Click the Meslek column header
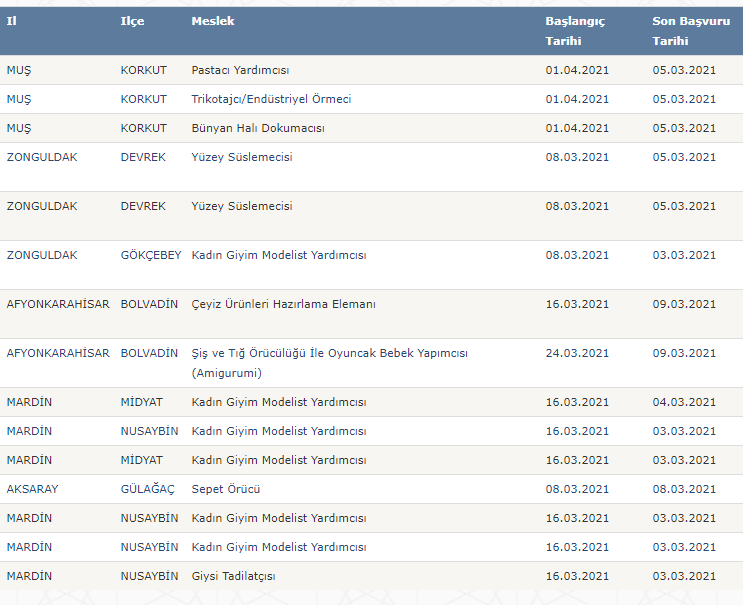 click(x=213, y=21)
